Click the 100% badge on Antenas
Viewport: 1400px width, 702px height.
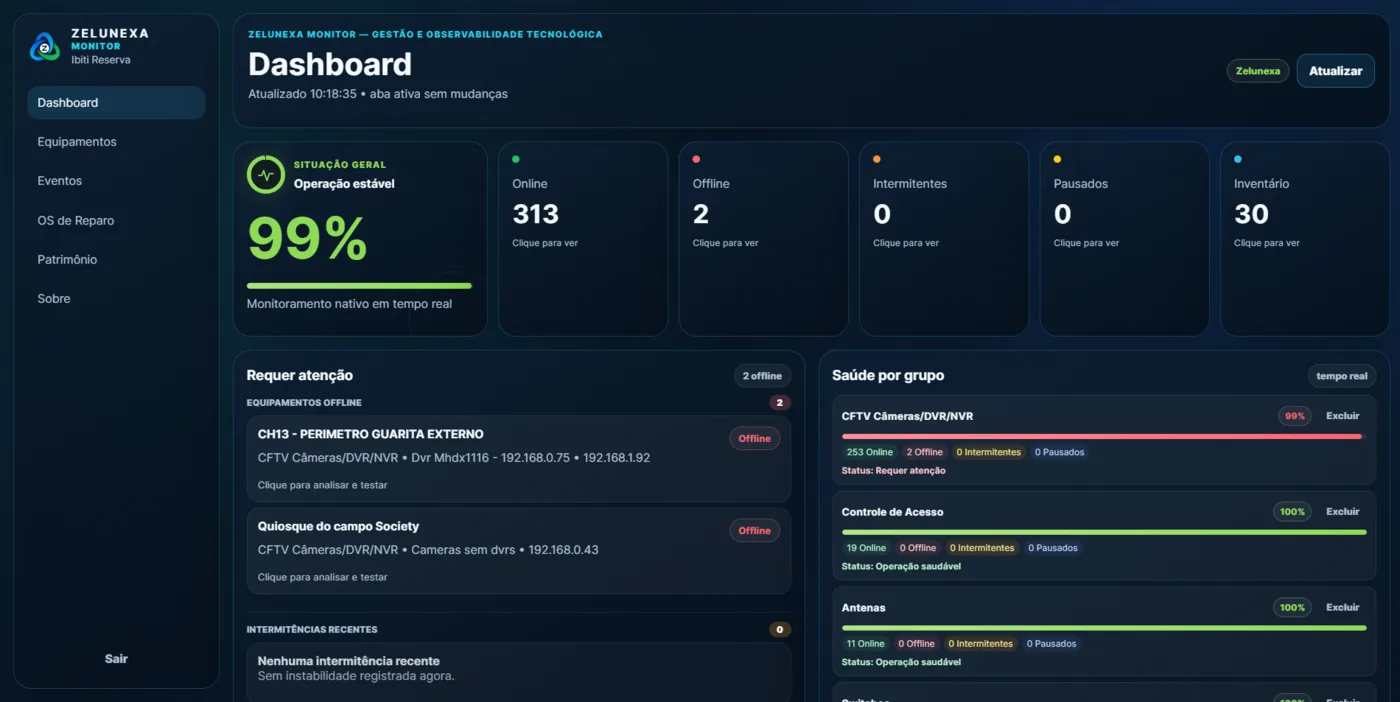(1292, 608)
